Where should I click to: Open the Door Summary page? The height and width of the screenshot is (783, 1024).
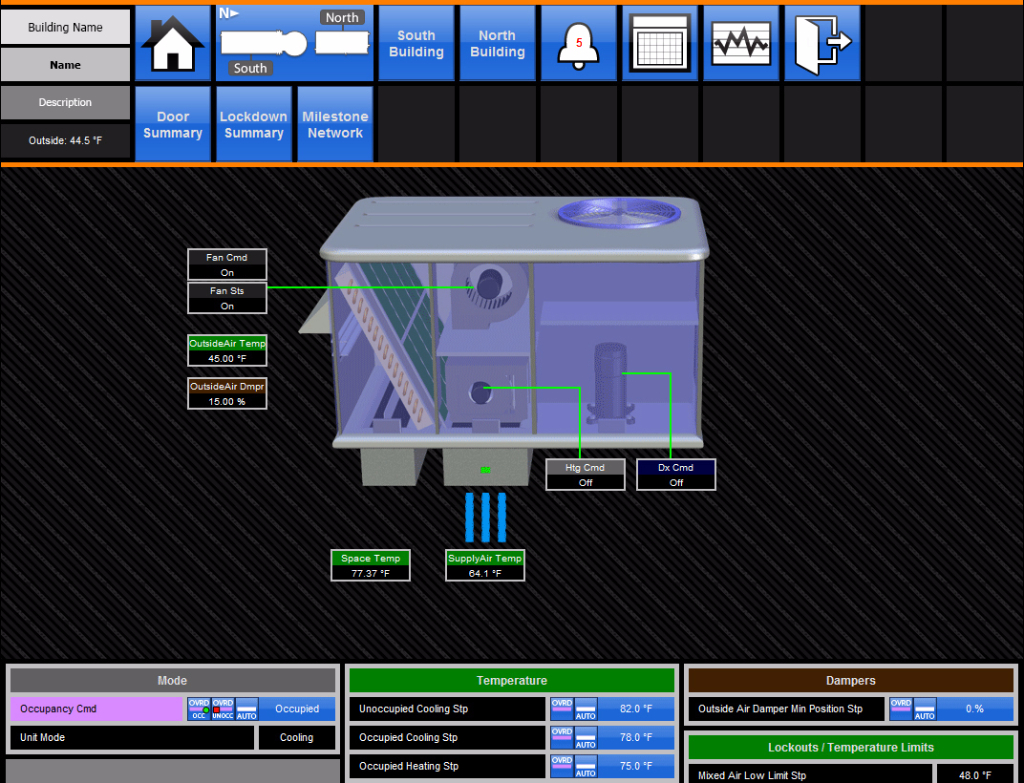point(173,124)
